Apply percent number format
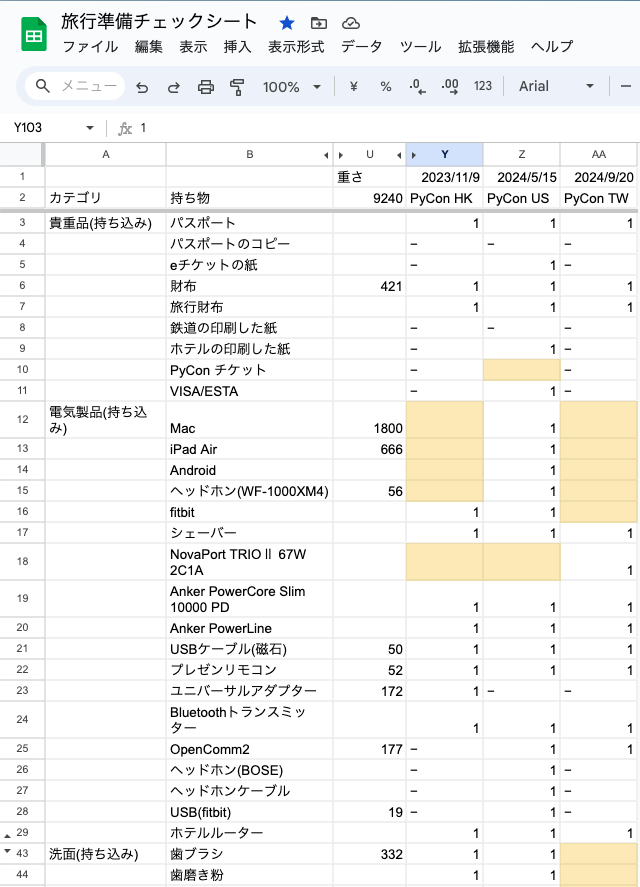 [385, 87]
